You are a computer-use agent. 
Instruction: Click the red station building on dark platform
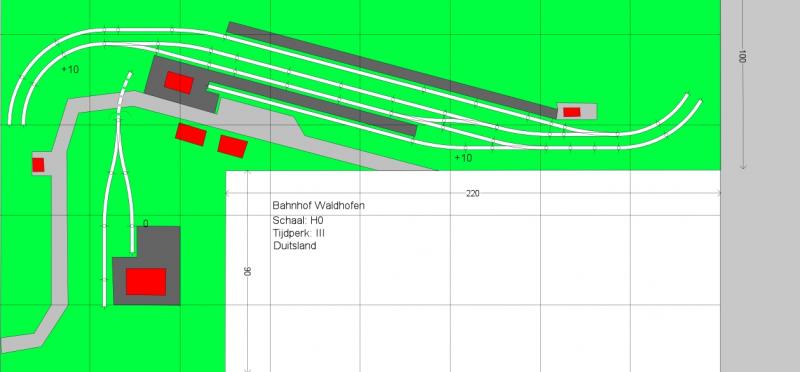[179, 83]
